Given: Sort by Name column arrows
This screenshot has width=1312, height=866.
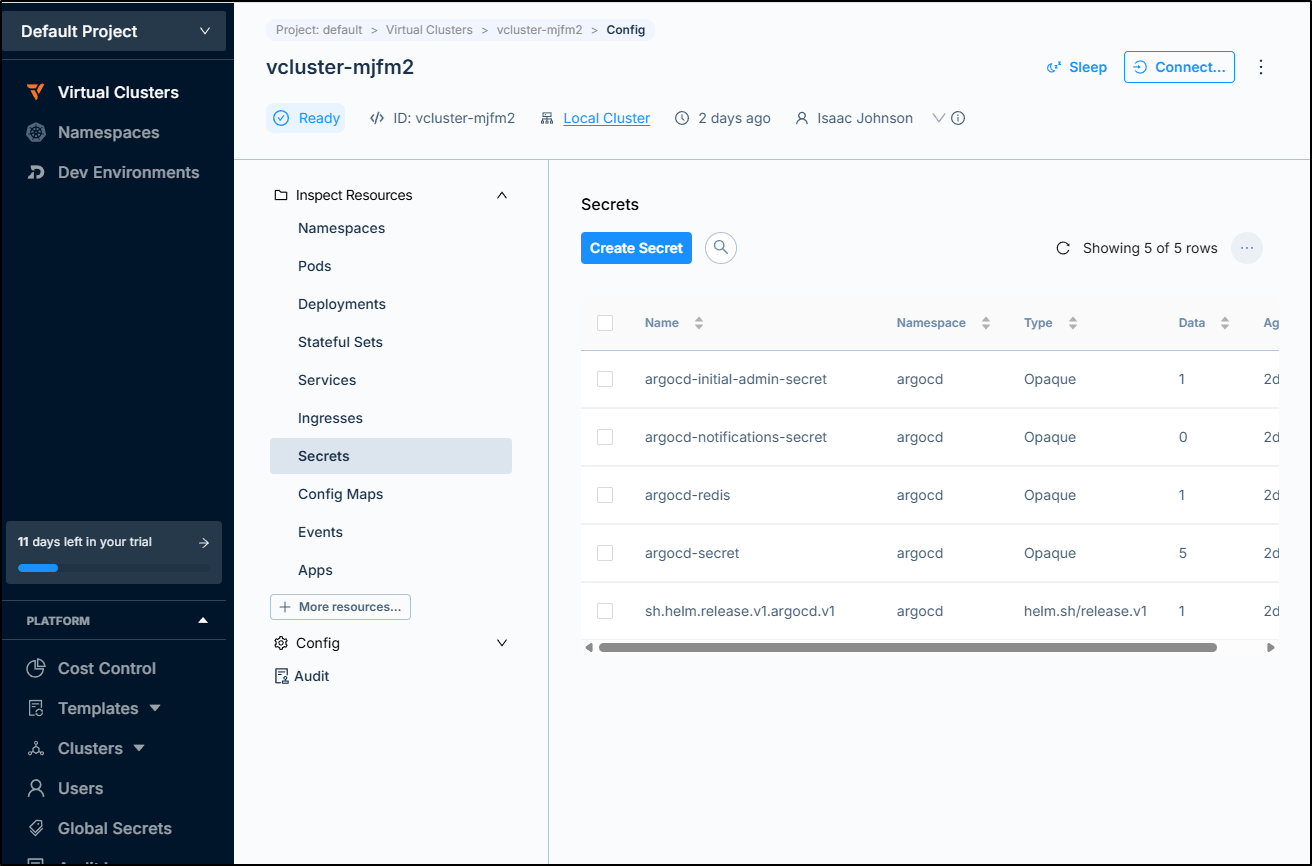Looking at the screenshot, I should click(699, 323).
